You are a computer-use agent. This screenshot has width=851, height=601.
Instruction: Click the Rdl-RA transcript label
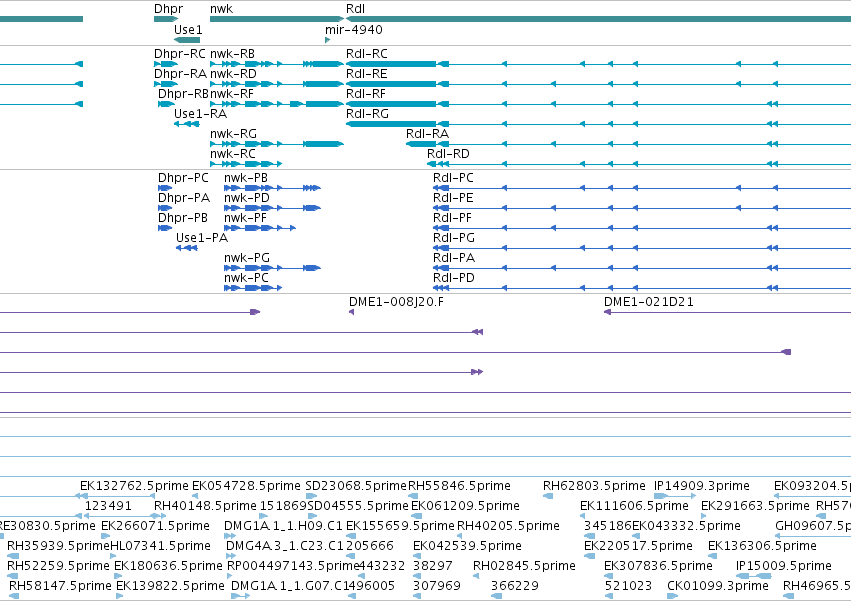click(428, 134)
